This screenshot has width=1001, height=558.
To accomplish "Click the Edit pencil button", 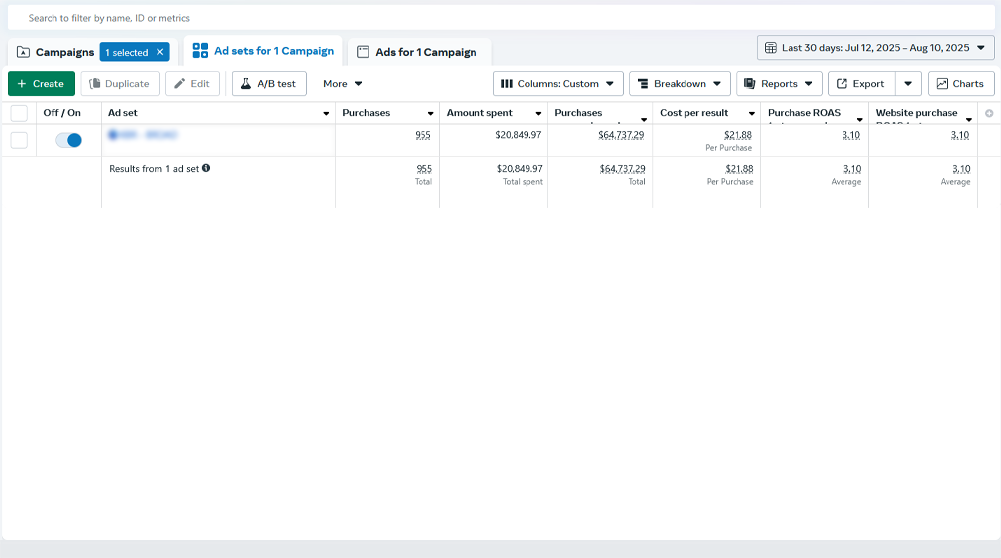I will (192, 84).
